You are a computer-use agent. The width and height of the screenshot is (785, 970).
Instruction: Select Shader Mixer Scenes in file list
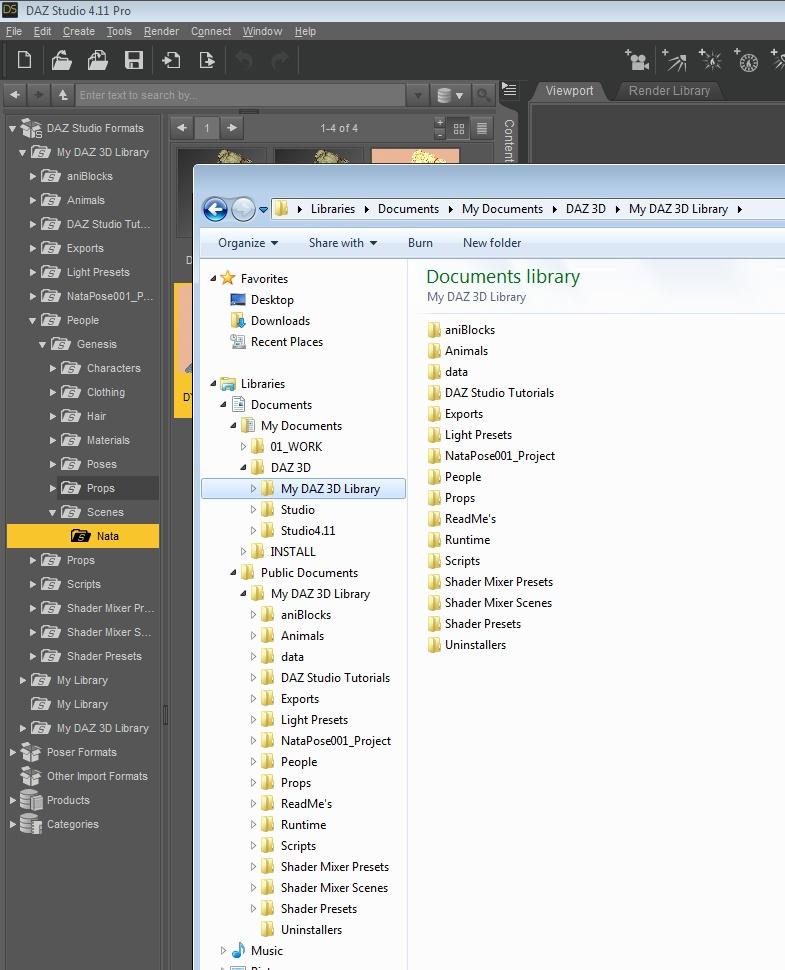(x=498, y=603)
